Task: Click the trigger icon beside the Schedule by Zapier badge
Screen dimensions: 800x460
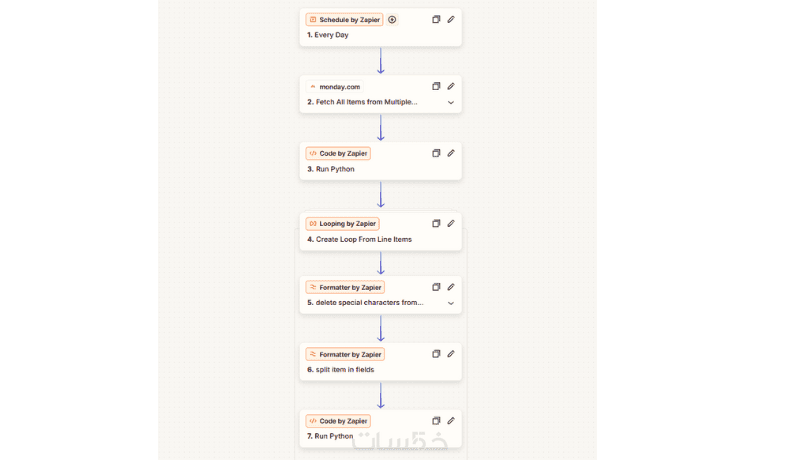Action: 392,19
